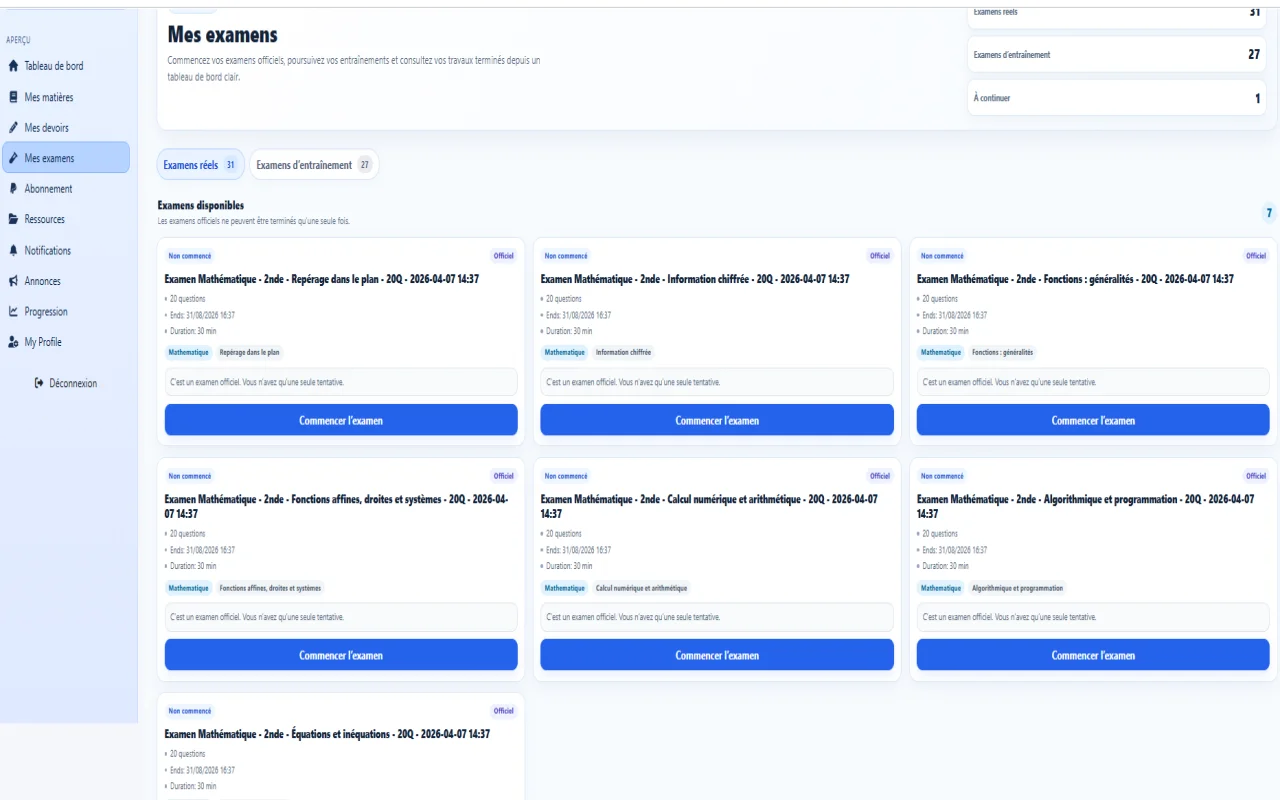The height and width of the screenshot is (800, 1280).
Task: Click the Examens d'entraînement 27 stat card
Action: point(1116,55)
